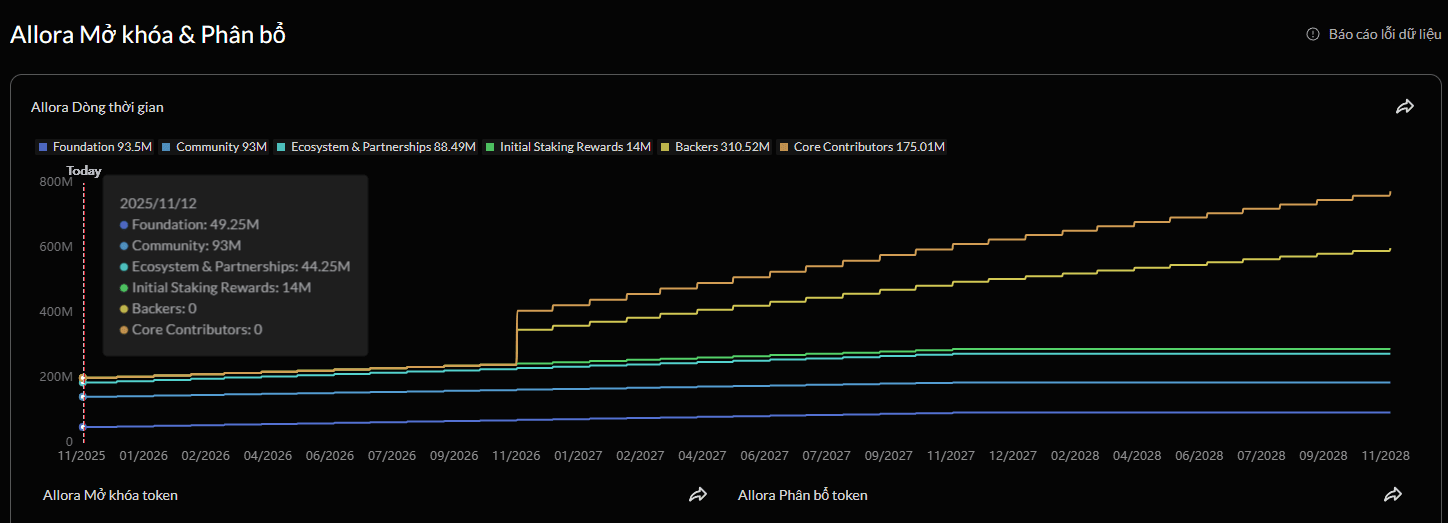1448x523 pixels.
Task: Click the Today marker on the timeline
Action: click(x=84, y=171)
